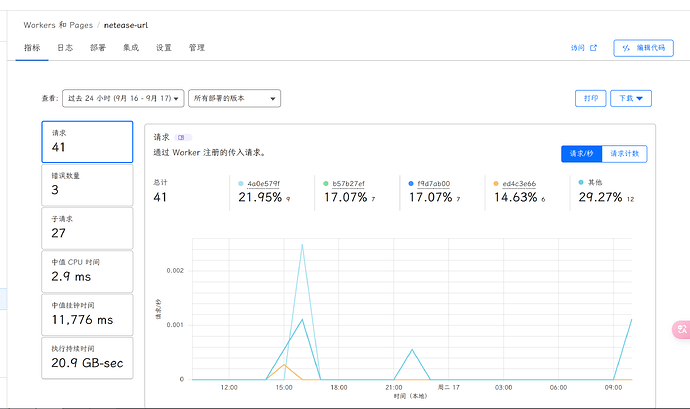Switch to the 部署 deployments tab
The width and height of the screenshot is (690, 409).
(x=98, y=48)
